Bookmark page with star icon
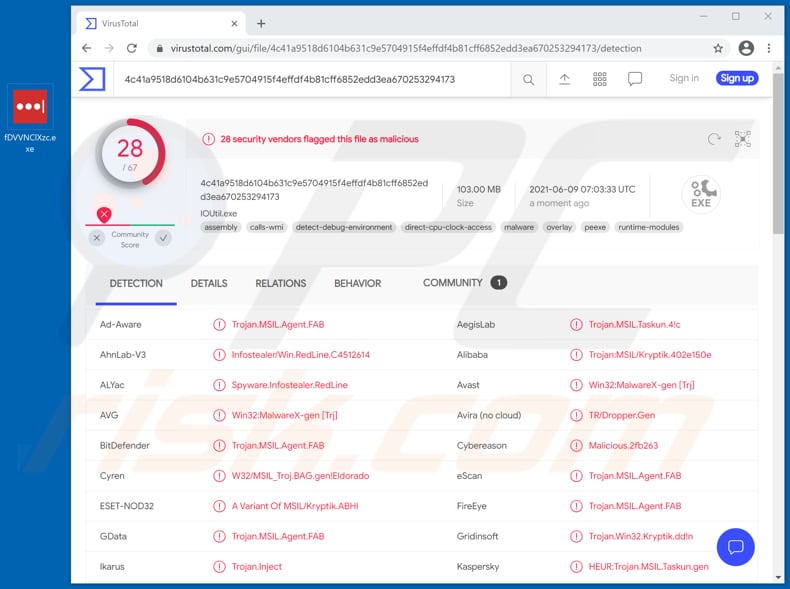This screenshot has width=790, height=589. pyautogui.click(x=718, y=48)
